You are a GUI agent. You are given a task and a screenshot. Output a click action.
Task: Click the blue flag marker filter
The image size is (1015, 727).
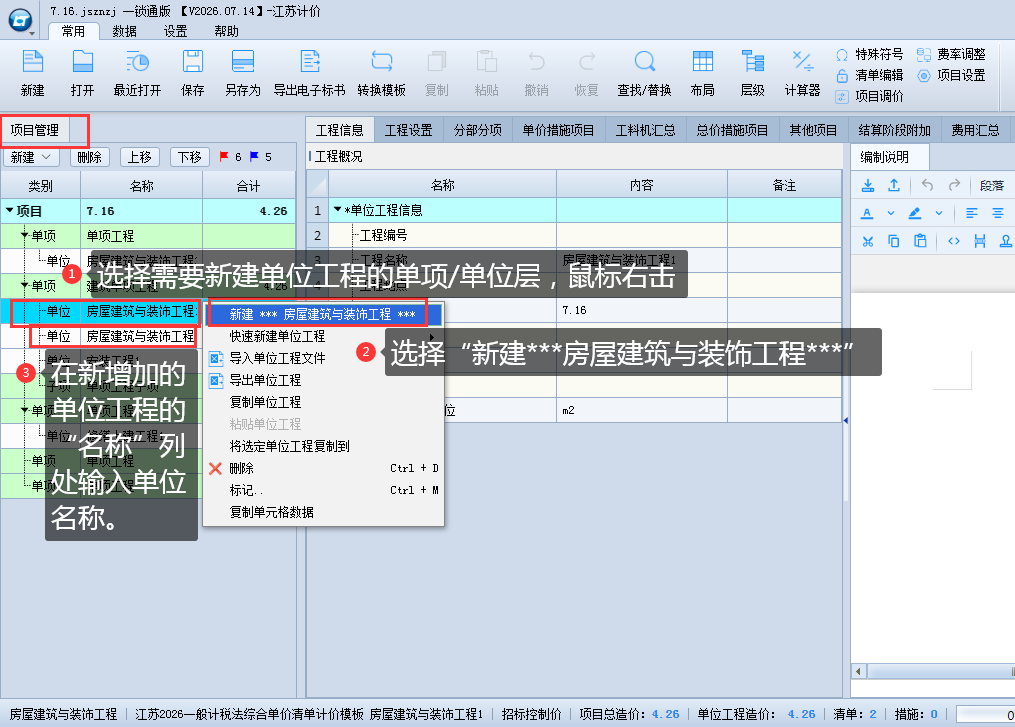click(254, 157)
